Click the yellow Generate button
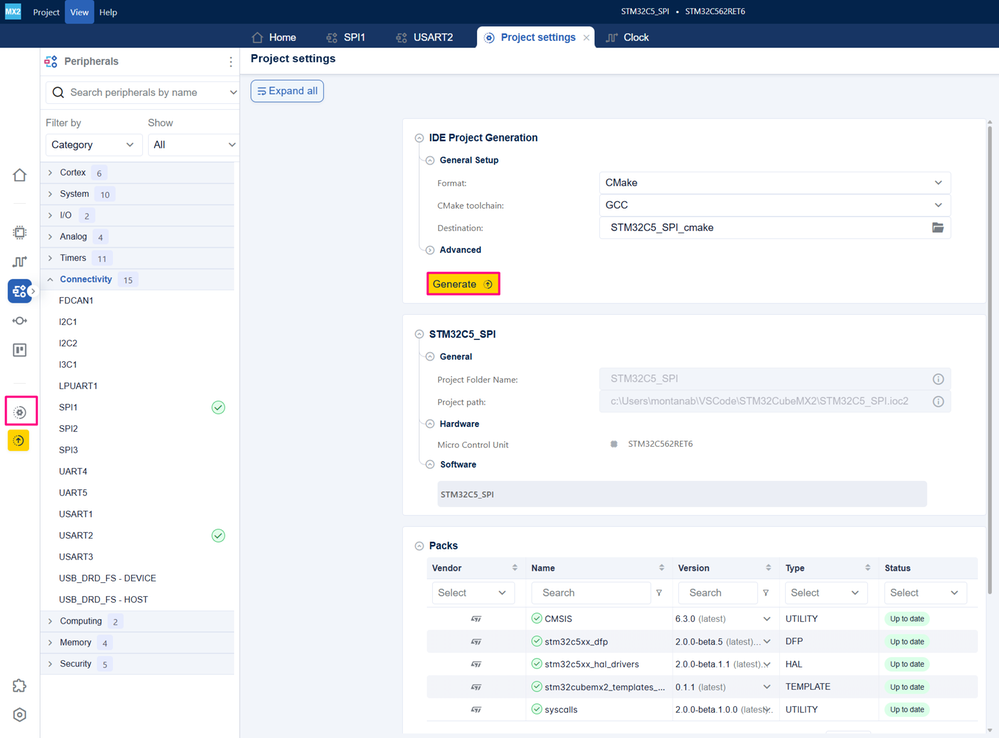Viewport: 999px width, 738px height. pos(463,284)
